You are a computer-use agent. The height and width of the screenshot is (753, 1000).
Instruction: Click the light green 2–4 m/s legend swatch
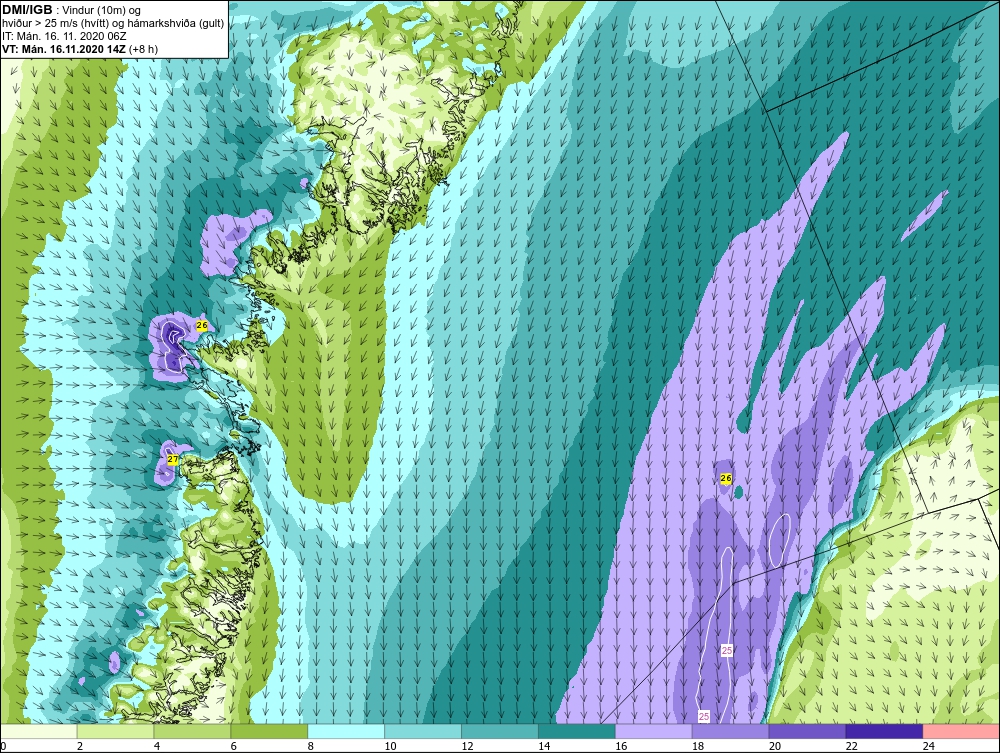[x=115, y=731]
